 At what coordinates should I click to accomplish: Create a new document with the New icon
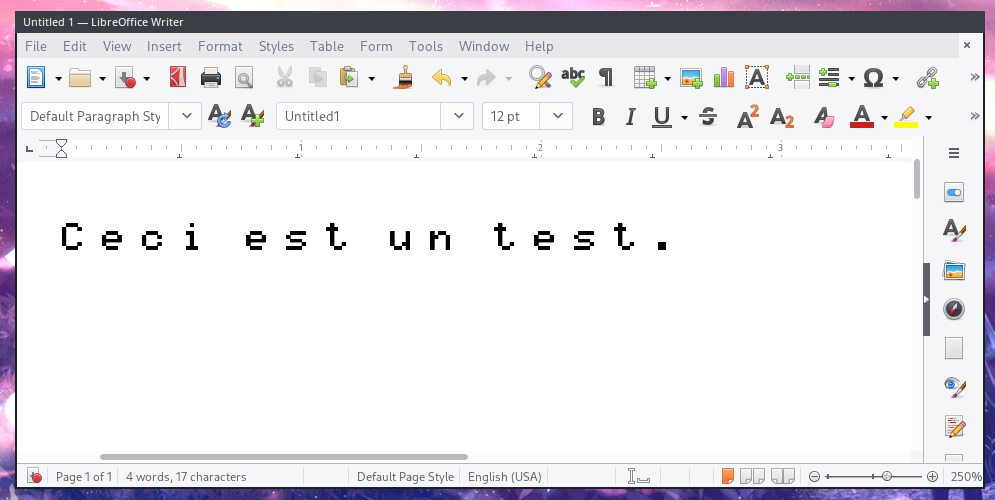coord(36,77)
